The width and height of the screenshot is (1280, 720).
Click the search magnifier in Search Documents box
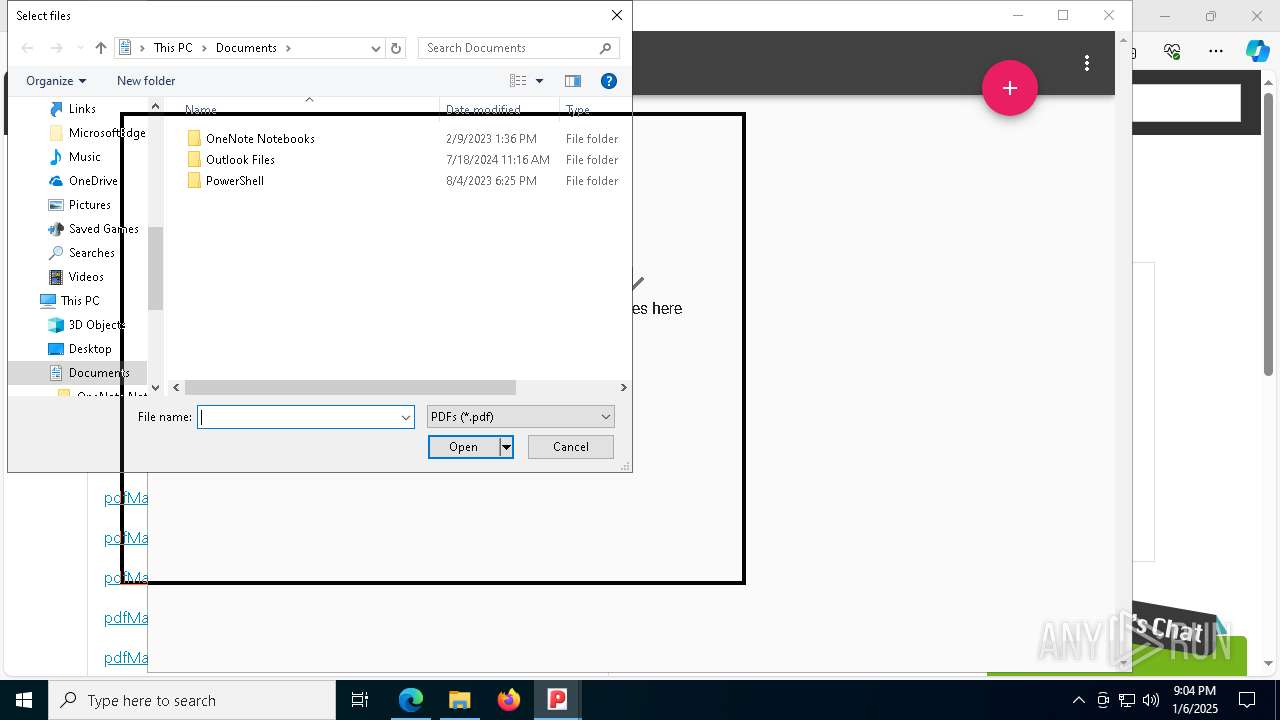tap(606, 48)
